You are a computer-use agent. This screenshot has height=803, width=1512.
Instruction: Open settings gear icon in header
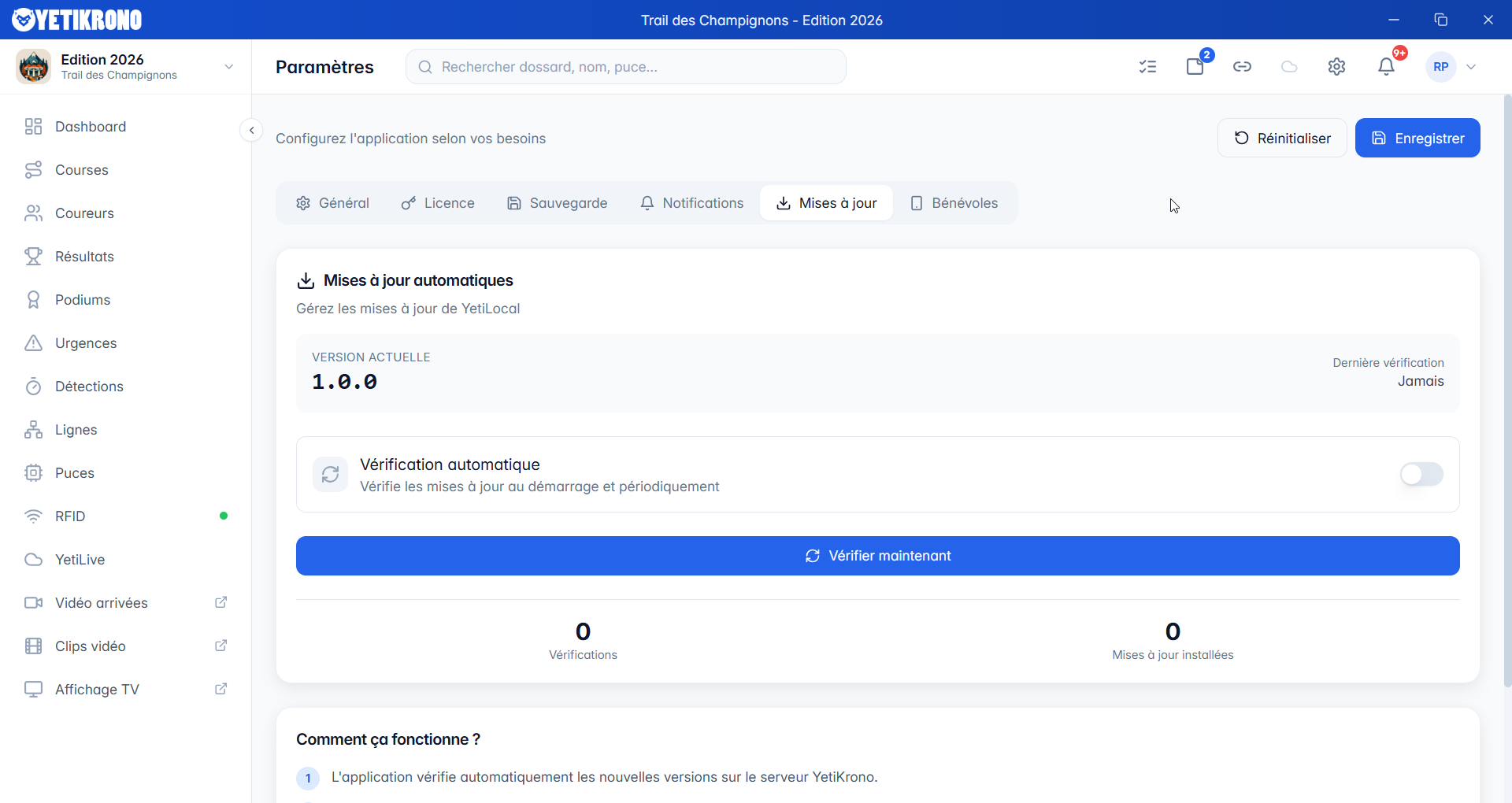1336,67
